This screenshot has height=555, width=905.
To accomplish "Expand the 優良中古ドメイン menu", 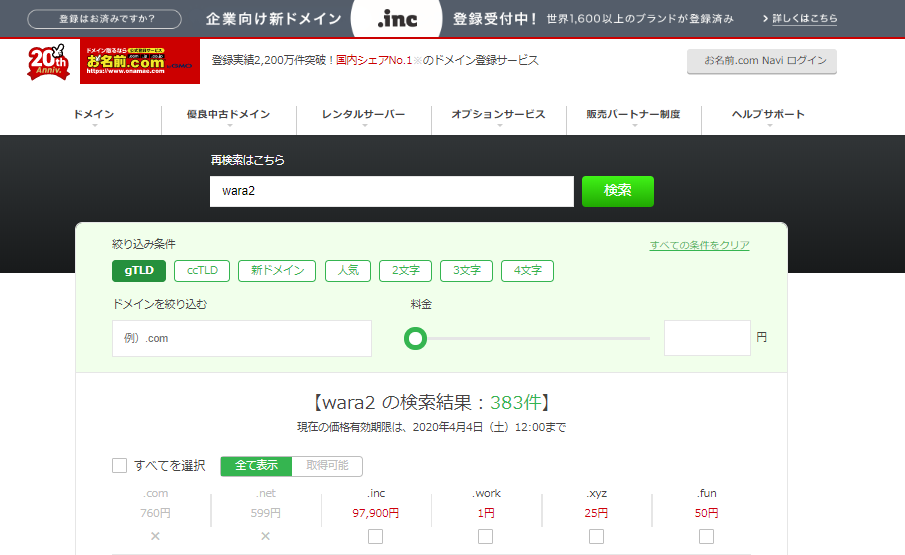I will (x=229, y=115).
